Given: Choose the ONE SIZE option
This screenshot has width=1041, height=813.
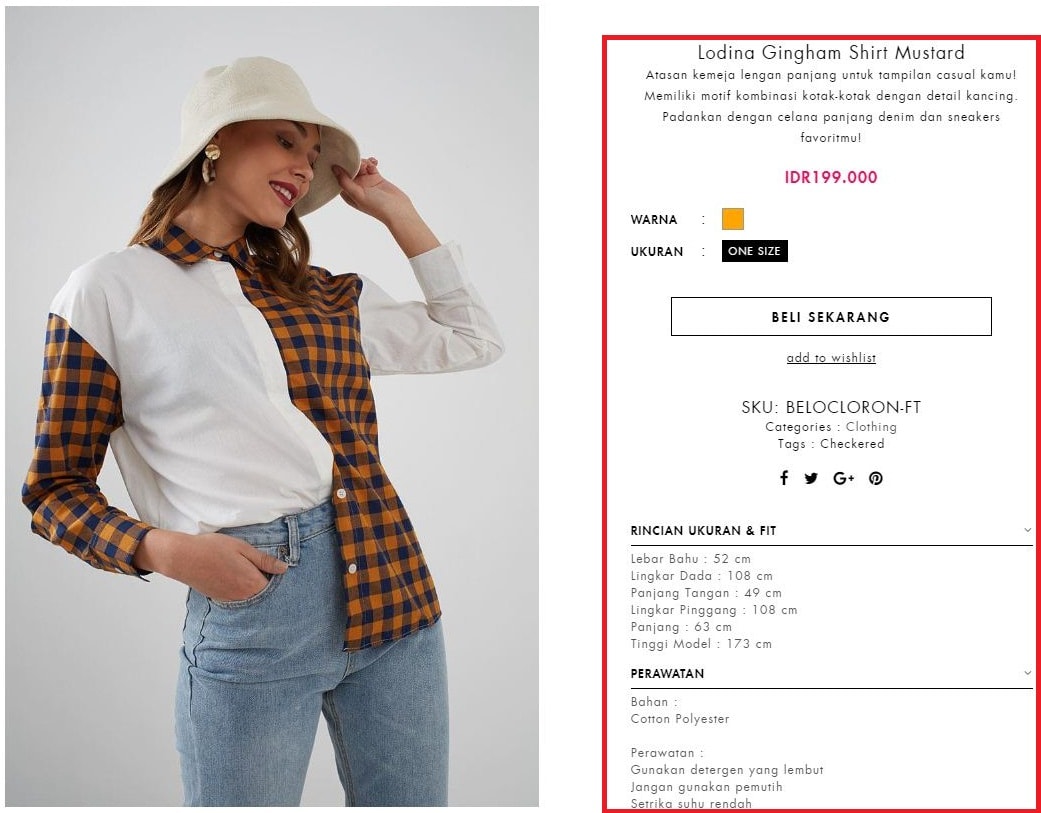Looking at the screenshot, I should (x=755, y=251).
